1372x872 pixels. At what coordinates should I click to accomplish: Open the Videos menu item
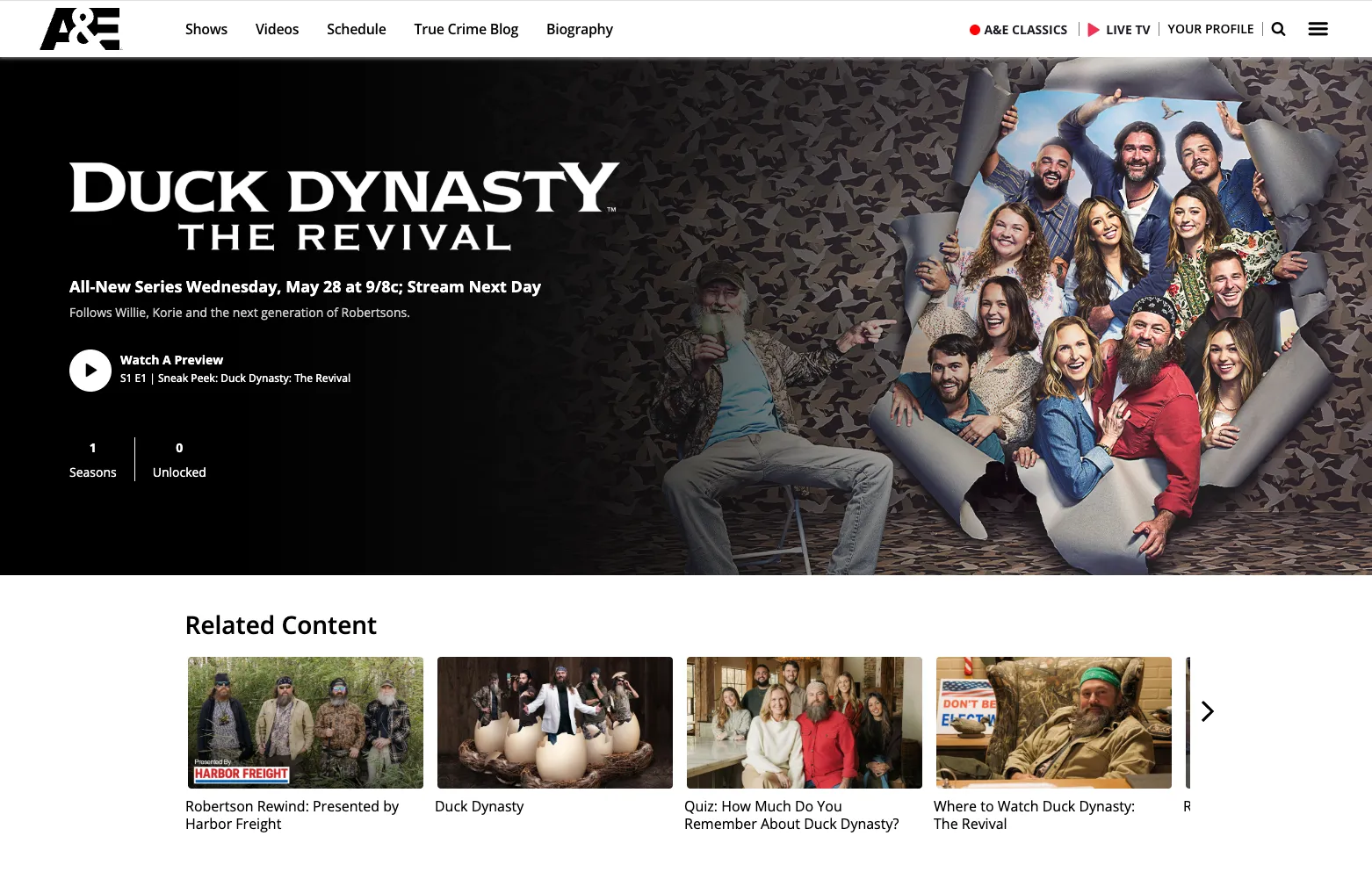277,29
